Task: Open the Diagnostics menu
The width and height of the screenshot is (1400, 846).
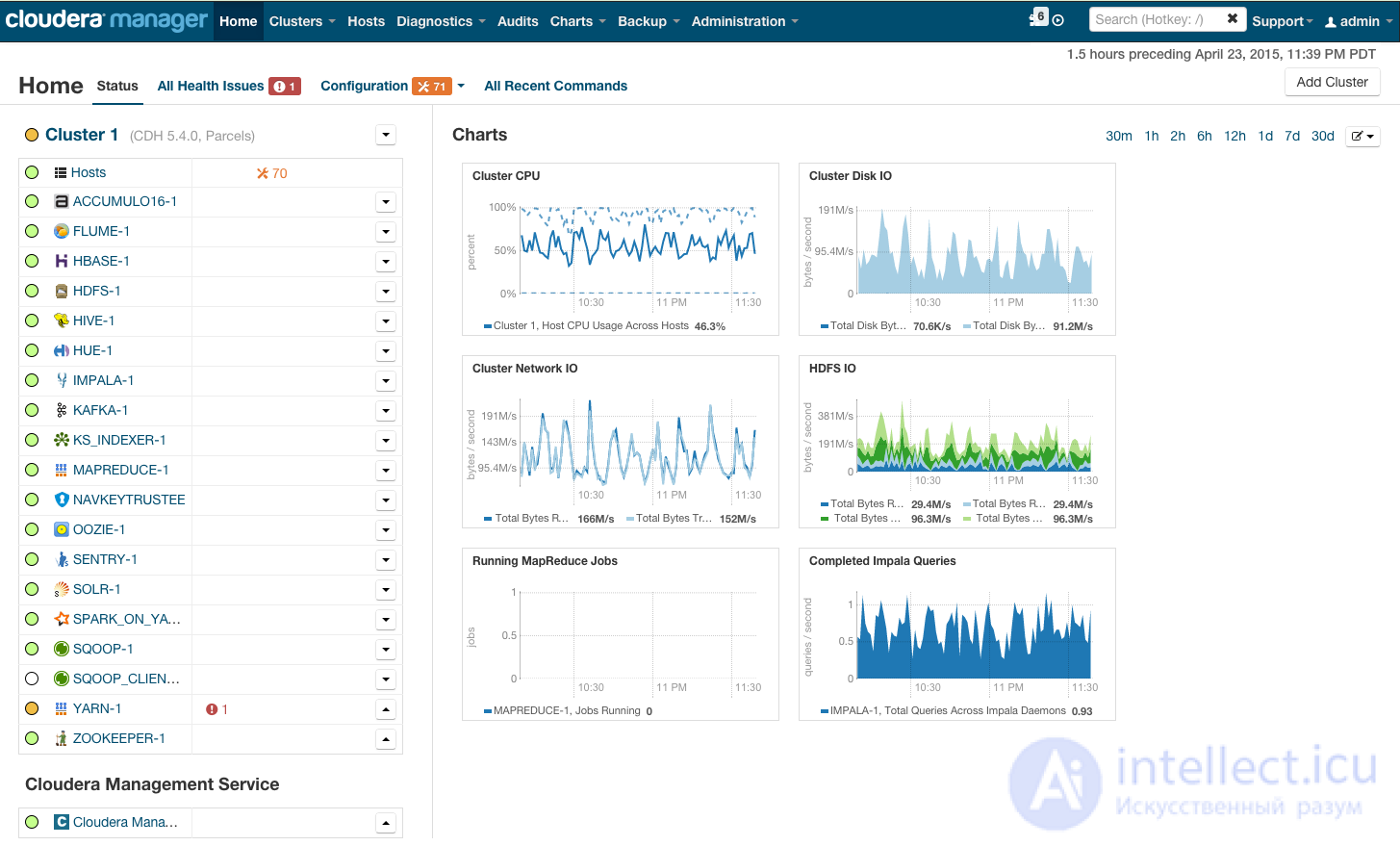Action: pos(441,21)
